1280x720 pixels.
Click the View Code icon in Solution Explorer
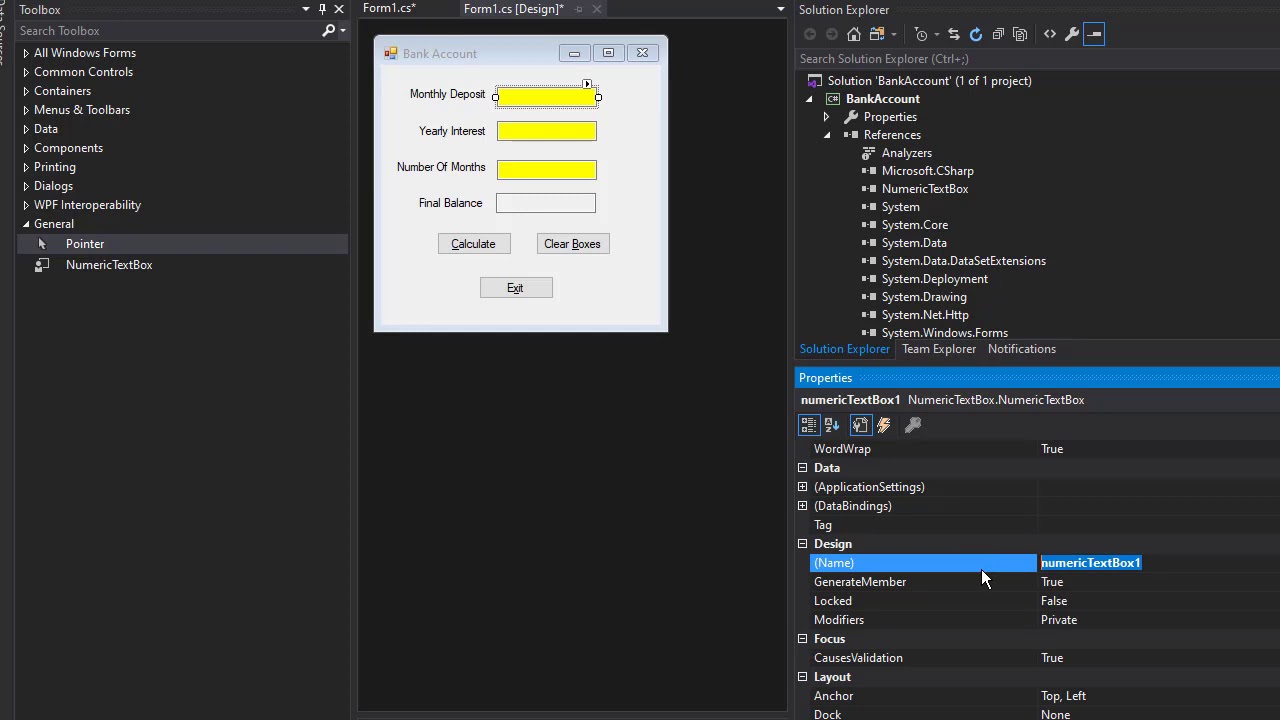click(x=1050, y=34)
